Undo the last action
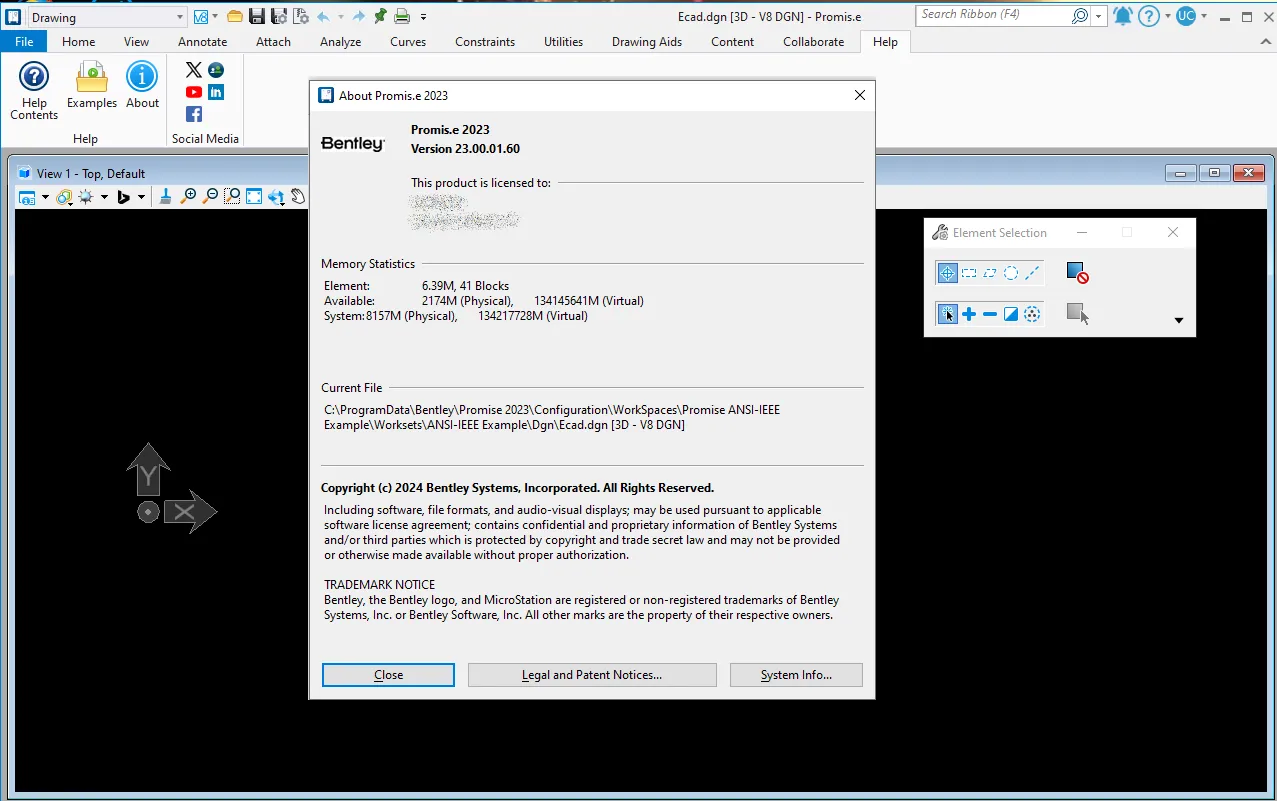The image size is (1277, 801). click(x=323, y=16)
